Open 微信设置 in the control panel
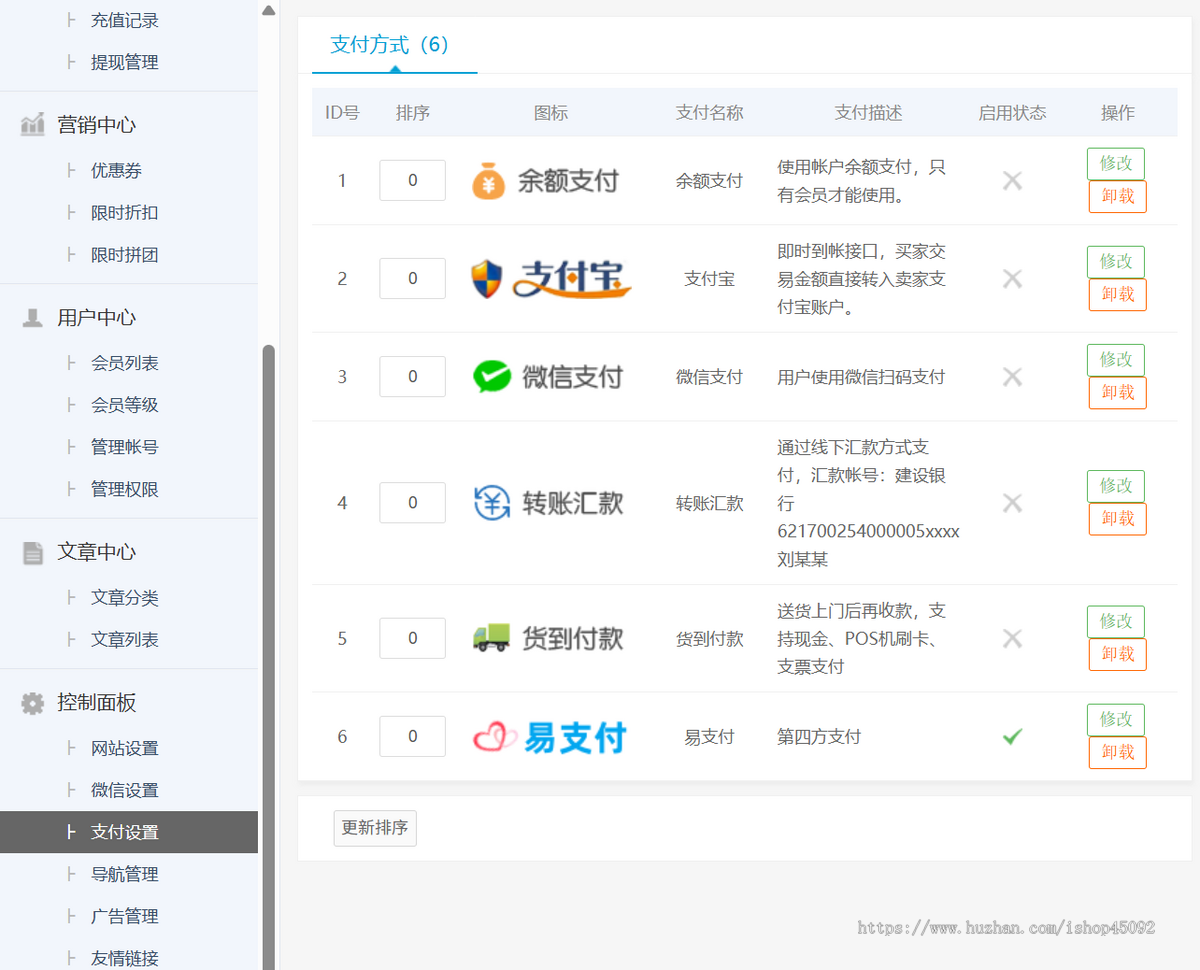This screenshot has height=970, width=1200. [125, 790]
